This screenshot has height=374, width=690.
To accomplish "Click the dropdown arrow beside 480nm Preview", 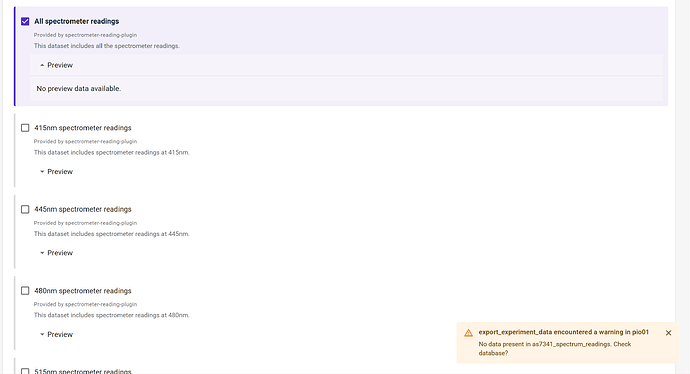I will coord(42,334).
